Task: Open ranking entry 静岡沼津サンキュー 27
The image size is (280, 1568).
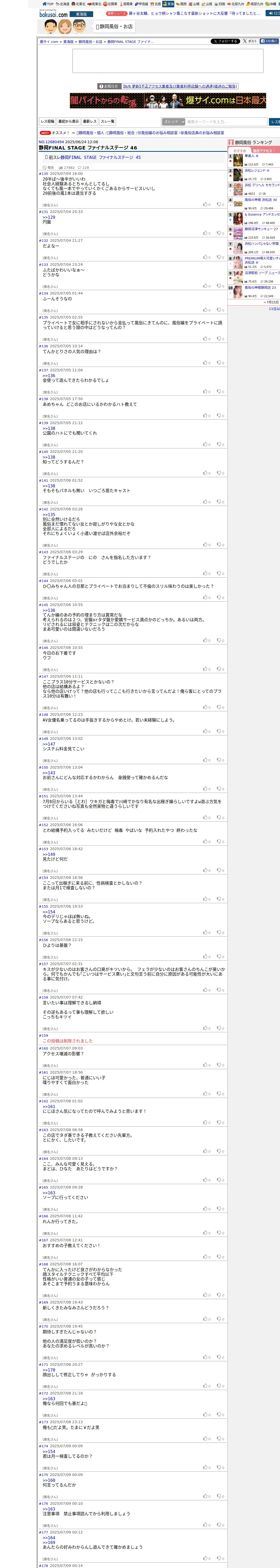Action: 261,229
